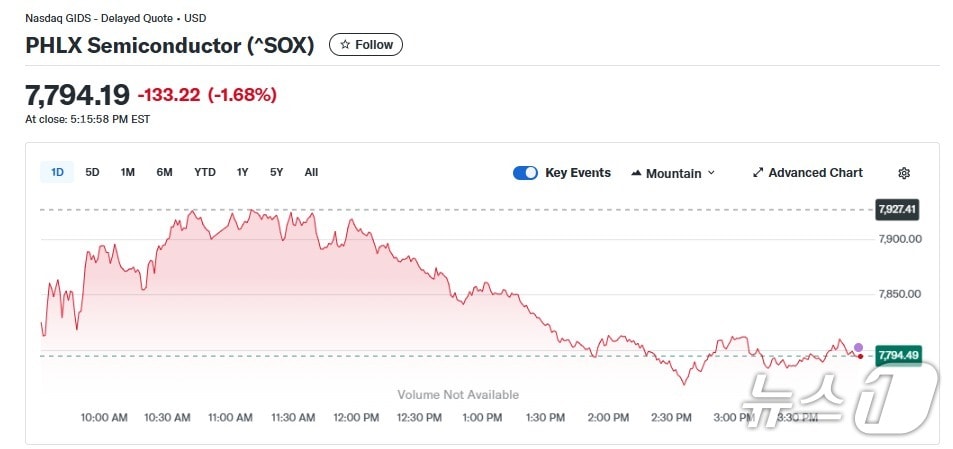Switch to 6M time range
This screenshot has width=953, height=449.
coord(164,172)
